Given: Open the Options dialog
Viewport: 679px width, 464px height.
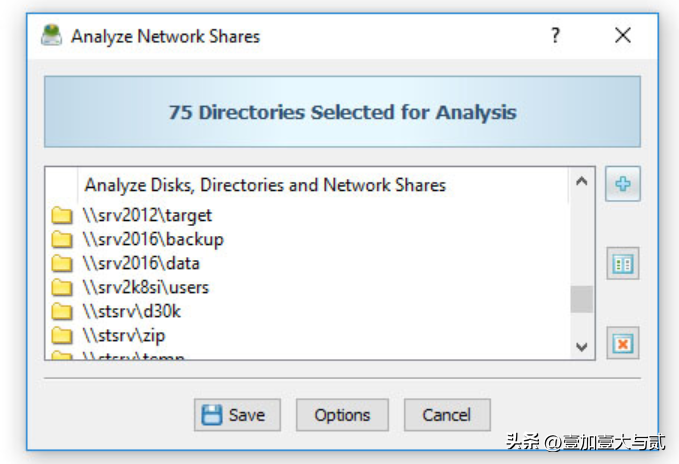Looking at the screenshot, I should tap(342, 415).
